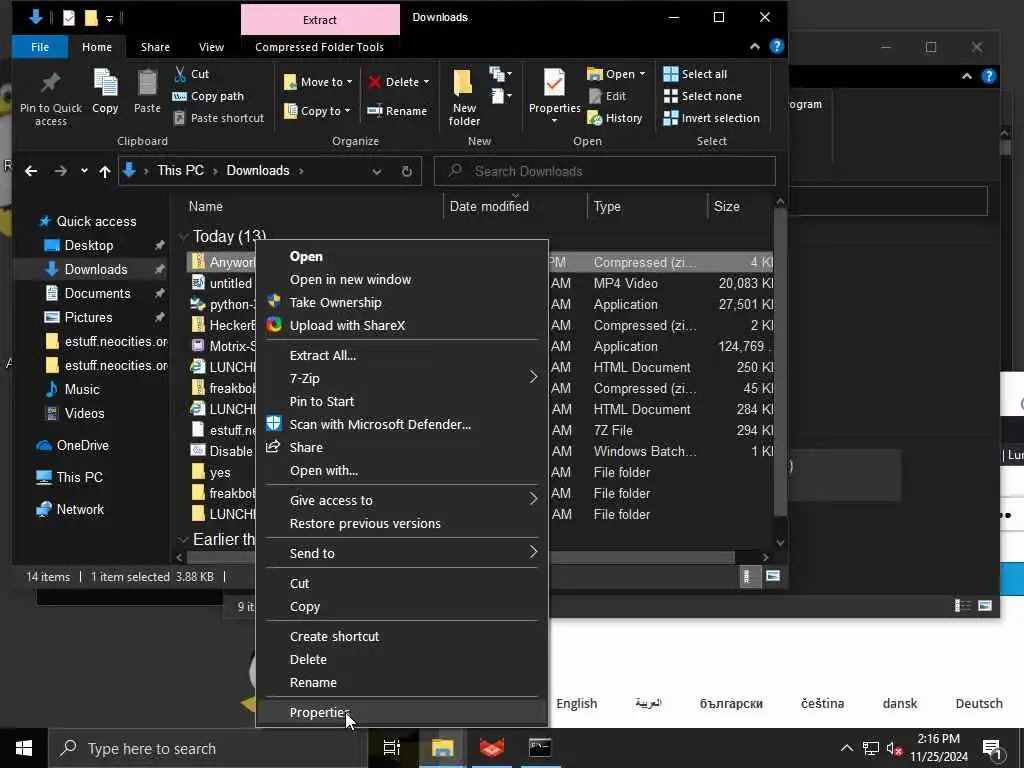
Task: Click the ribbon Rename icon
Action: tap(374, 110)
